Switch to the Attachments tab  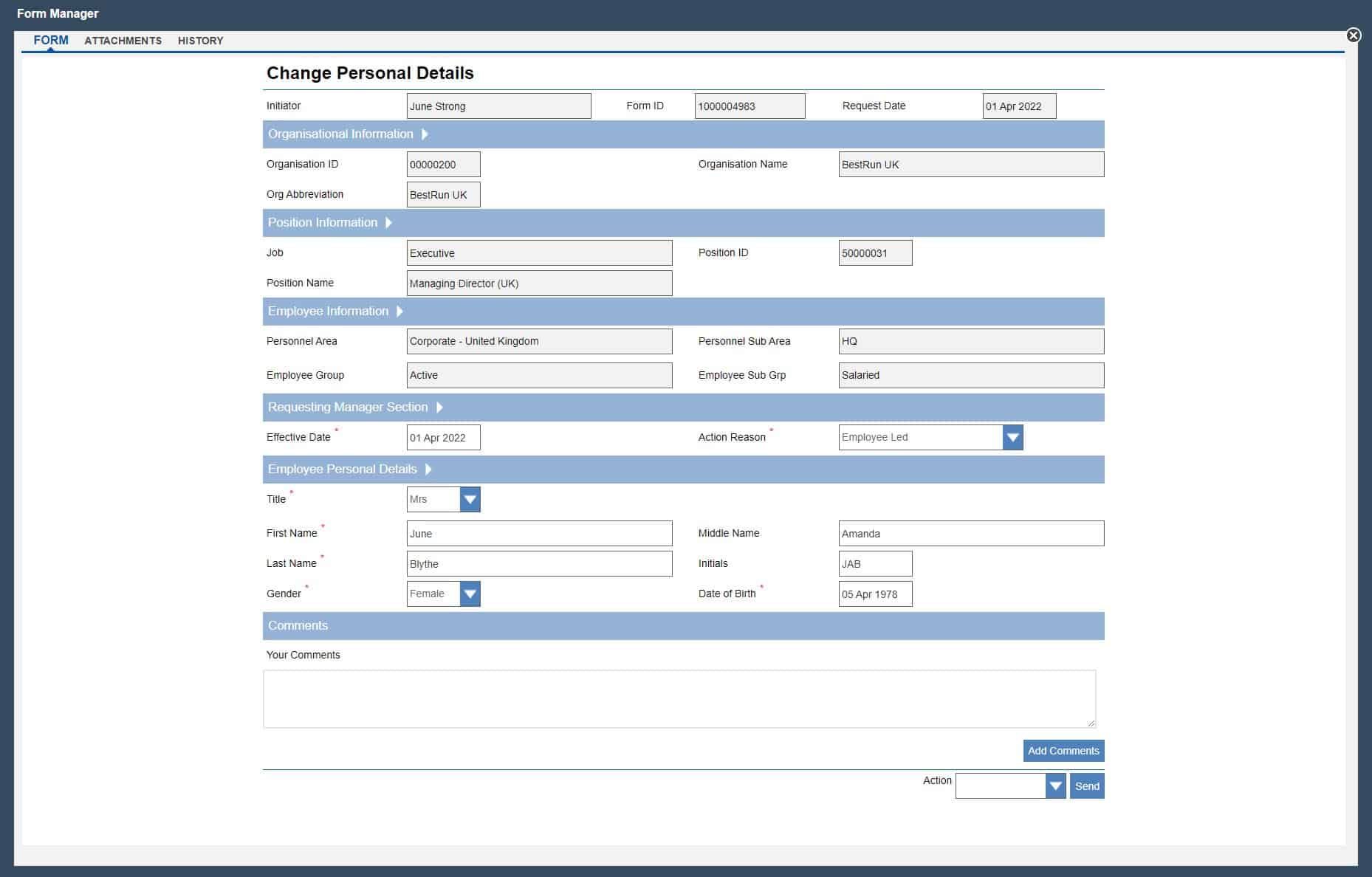tap(123, 41)
